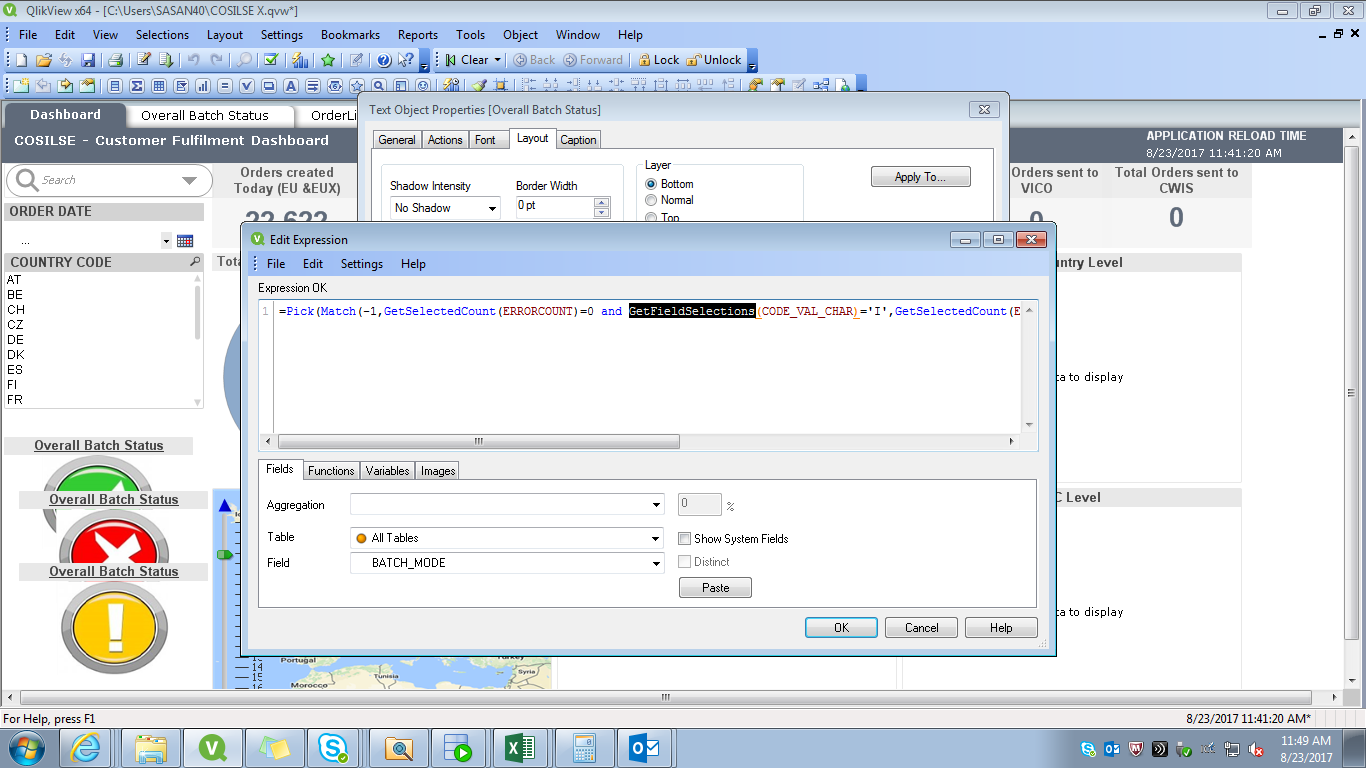Image resolution: width=1366 pixels, height=768 pixels.
Task: Click the expression editor horizontal scrollbar
Action: point(479,441)
